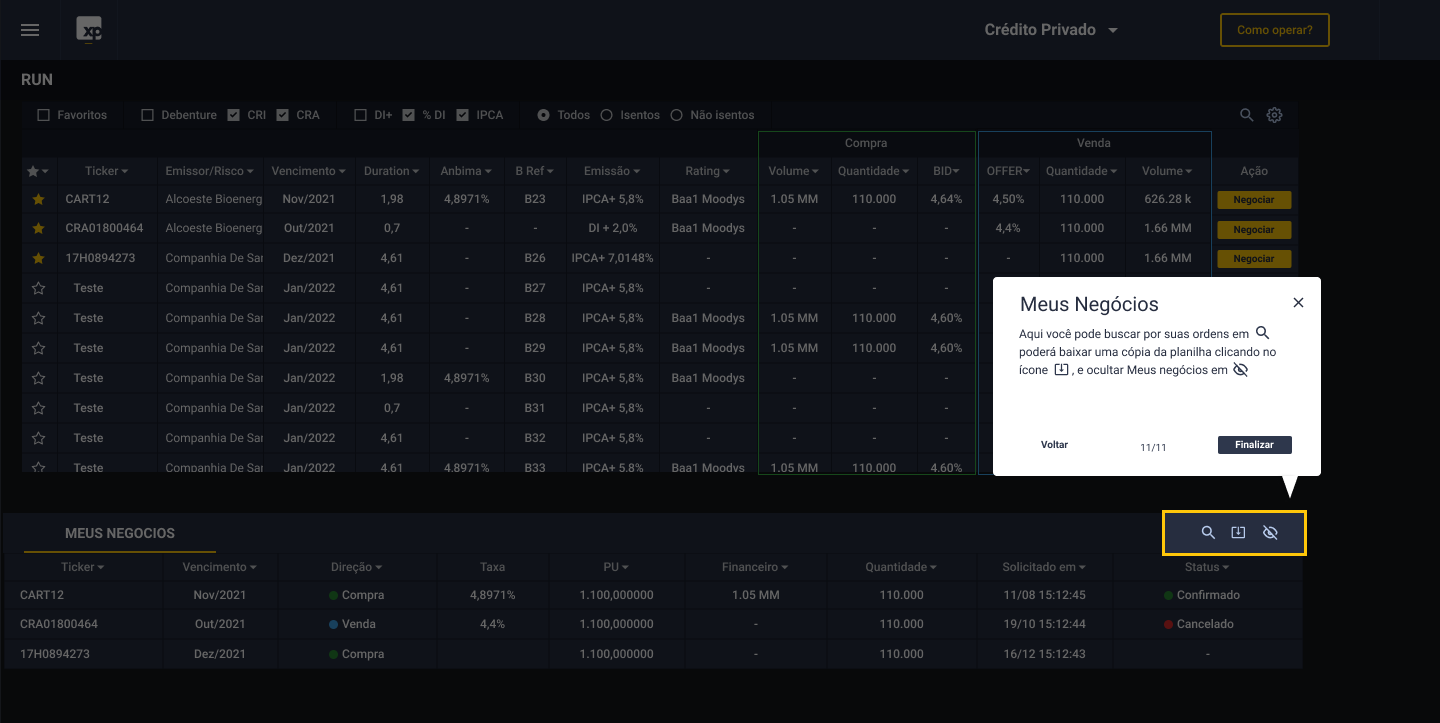Open RUN table settings gear
The width and height of the screenshot is (1440, 723).
click(x=1274, y=115)
